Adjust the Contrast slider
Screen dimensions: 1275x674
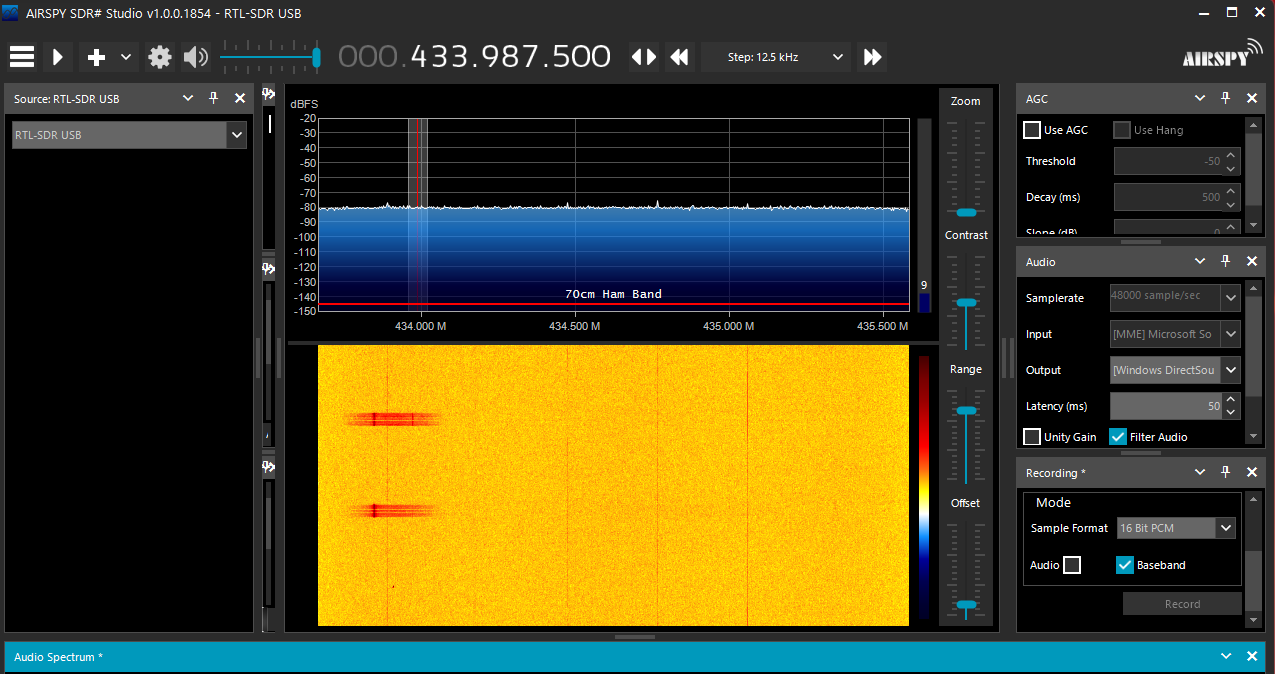[x=966, y=302]
